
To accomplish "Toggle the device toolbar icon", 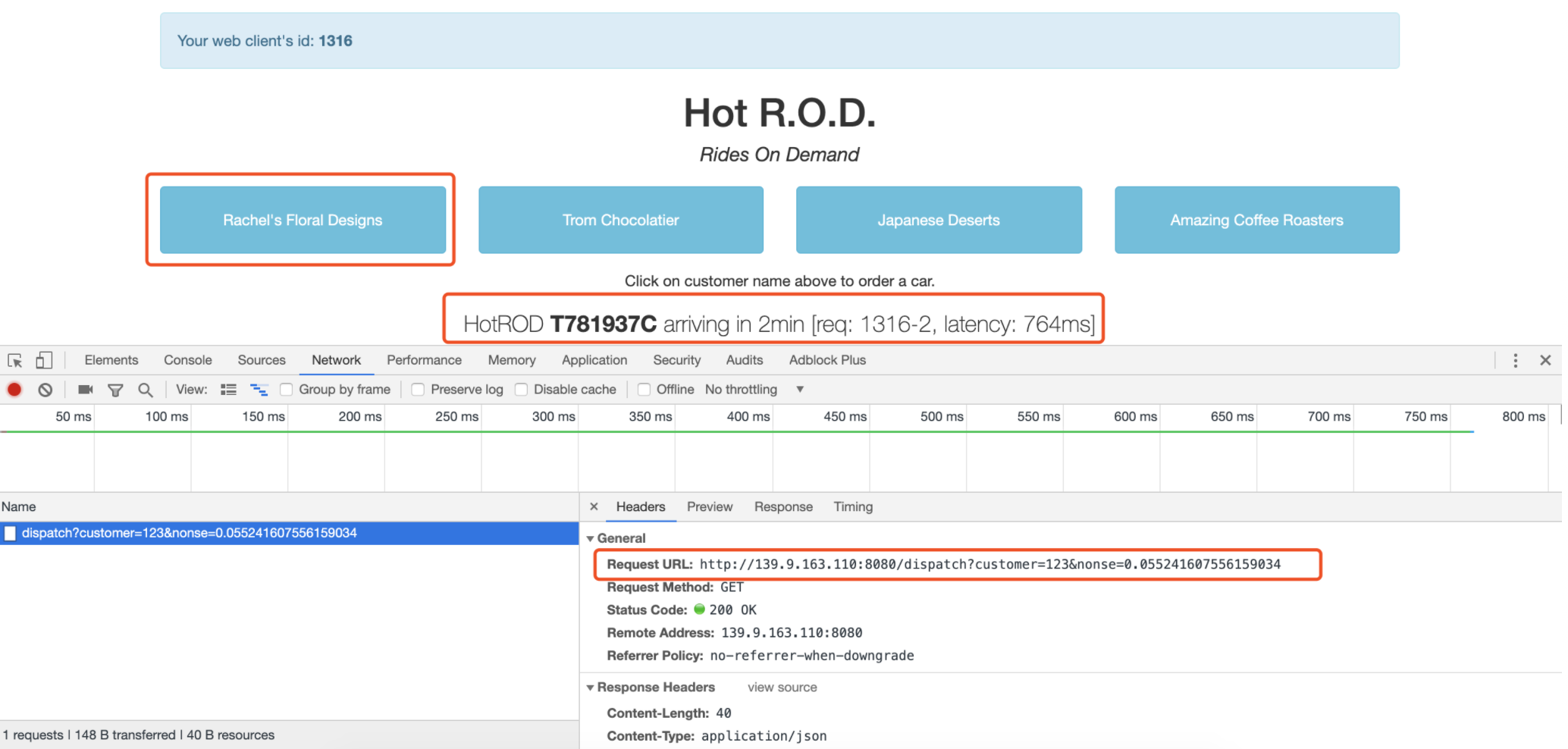I will (44, 360).
